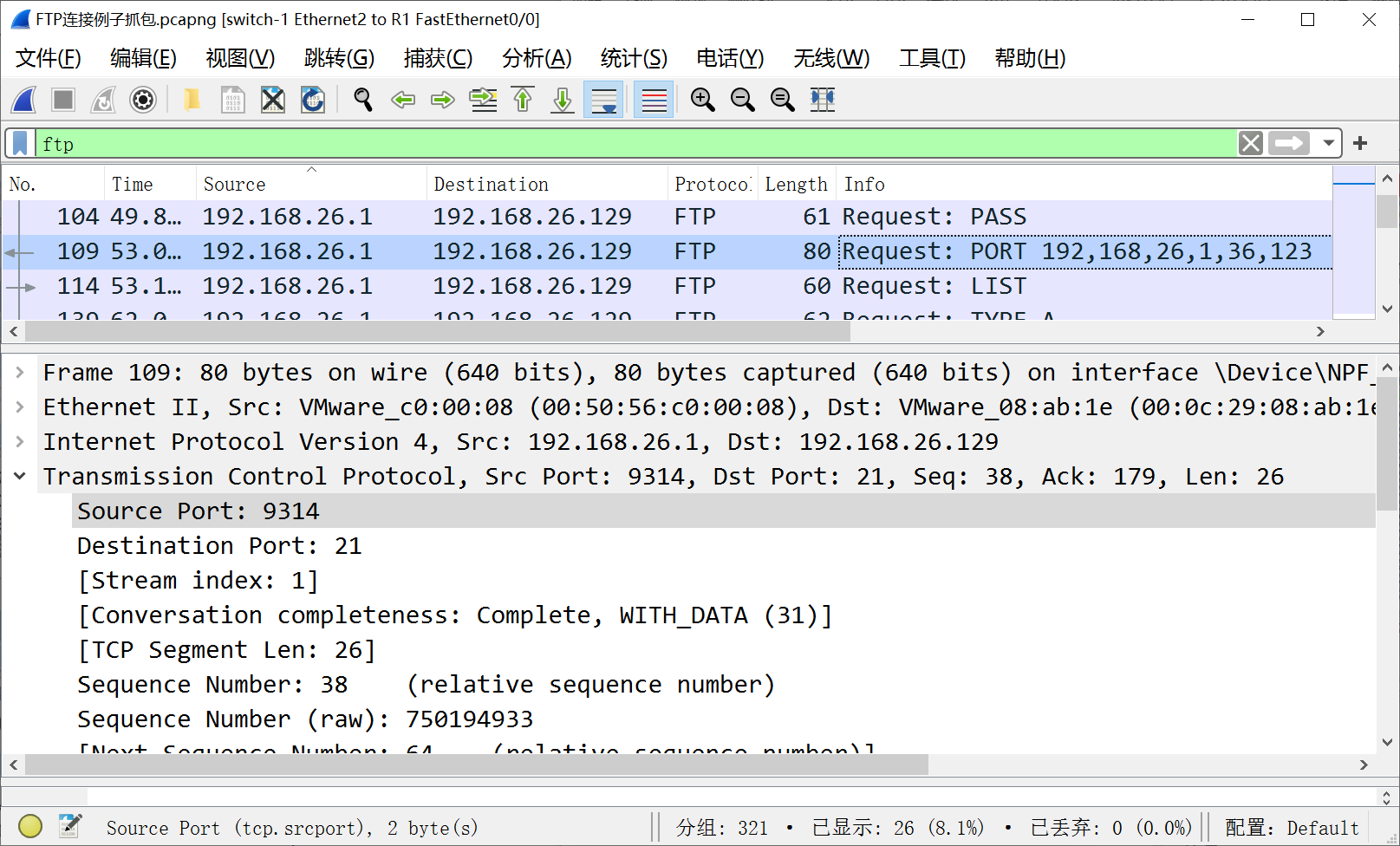Open expert information yellow circle
The image size is (1400, 846).
pyautogui.click(x=30, y=827)
